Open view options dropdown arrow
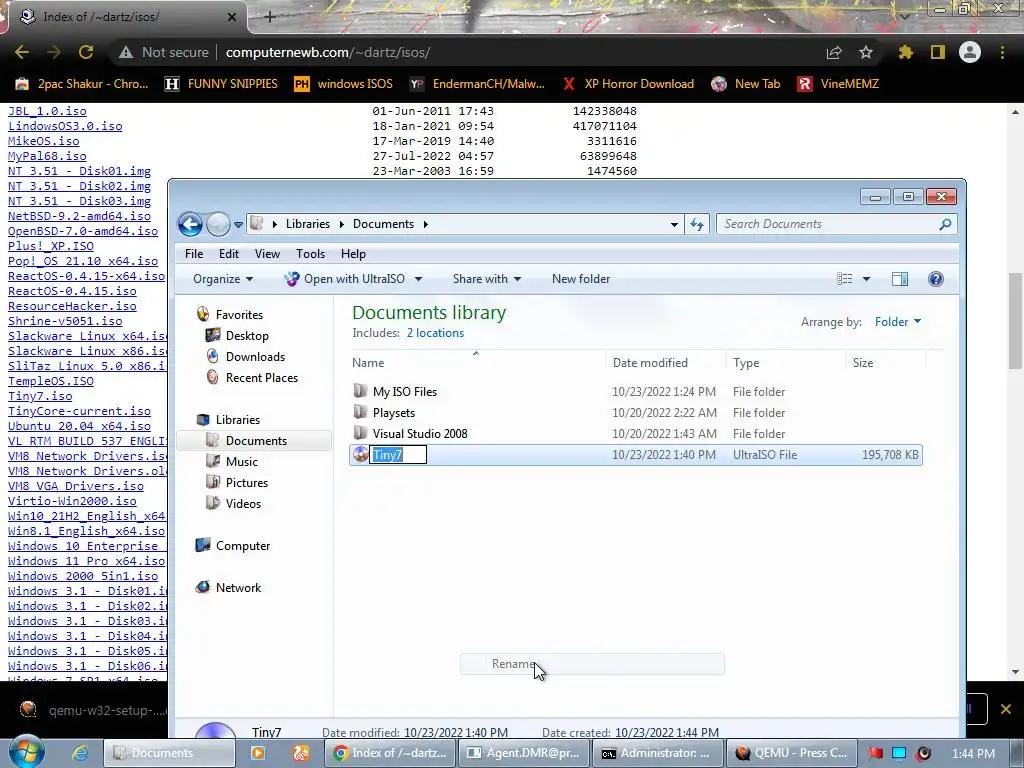The image size is (1024, 768). pyautogui.click(x=866, y=279)
